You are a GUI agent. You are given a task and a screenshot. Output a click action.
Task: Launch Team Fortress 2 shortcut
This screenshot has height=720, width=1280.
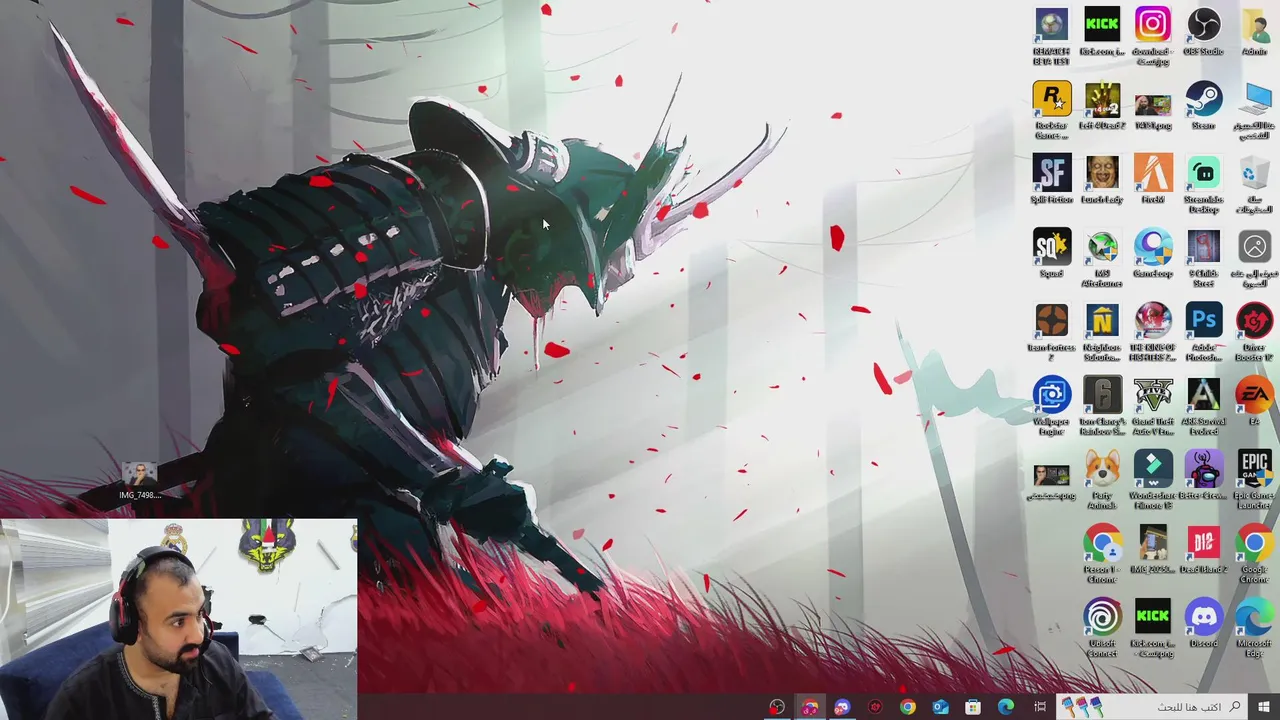(x=1051, y=332)
